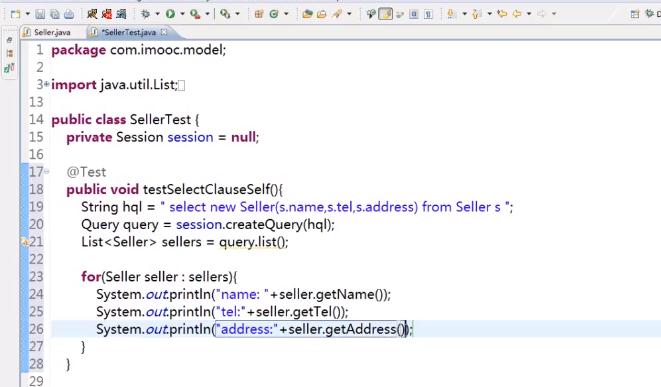
Task: Click 'seller.getAddress()' on line 26
Action: (x=347, y=329)
